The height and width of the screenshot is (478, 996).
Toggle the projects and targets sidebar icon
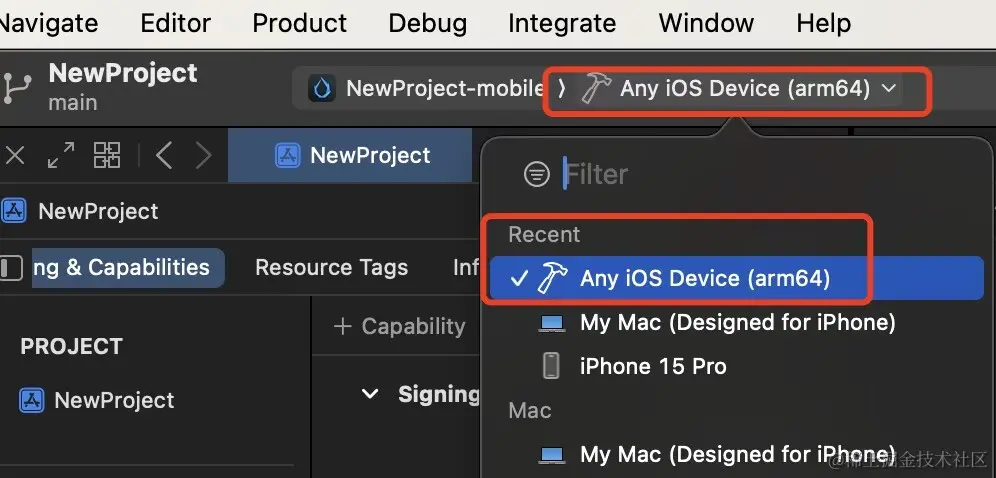pyautogui.click(x=11, y=267)
